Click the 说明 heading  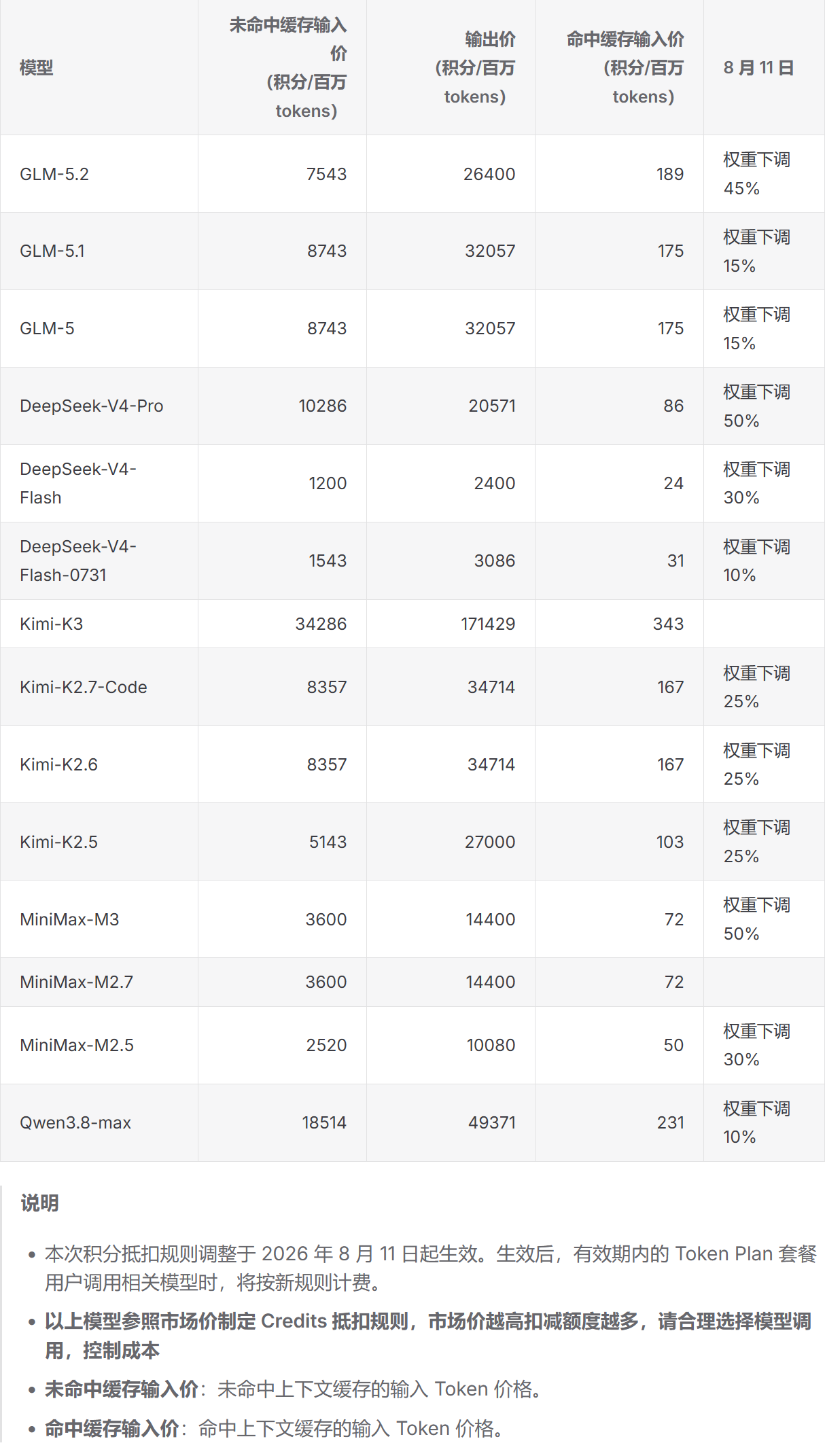click(39, 1203)
